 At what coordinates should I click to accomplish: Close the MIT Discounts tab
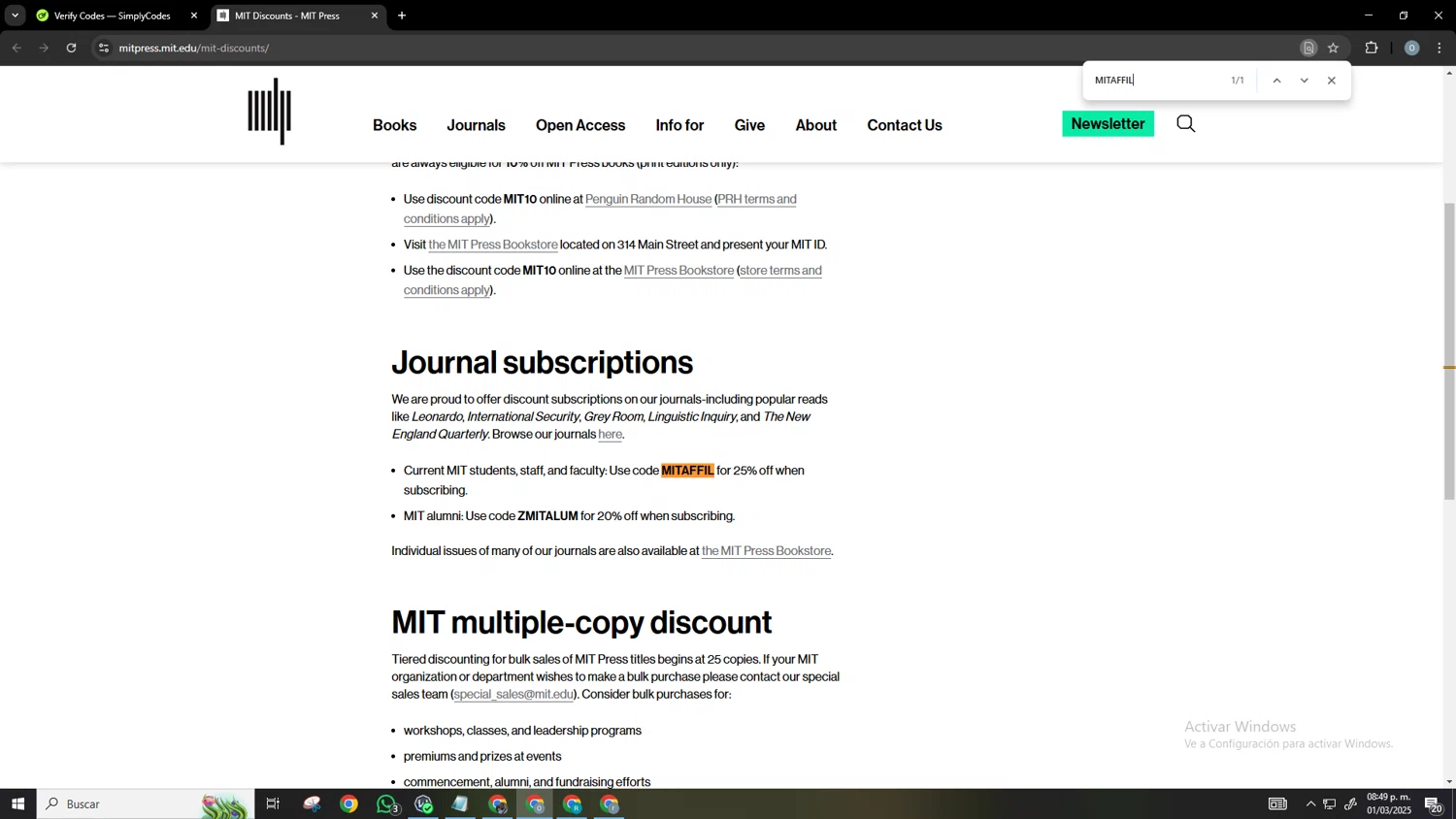pyautogui.click(x=375, y=16)
